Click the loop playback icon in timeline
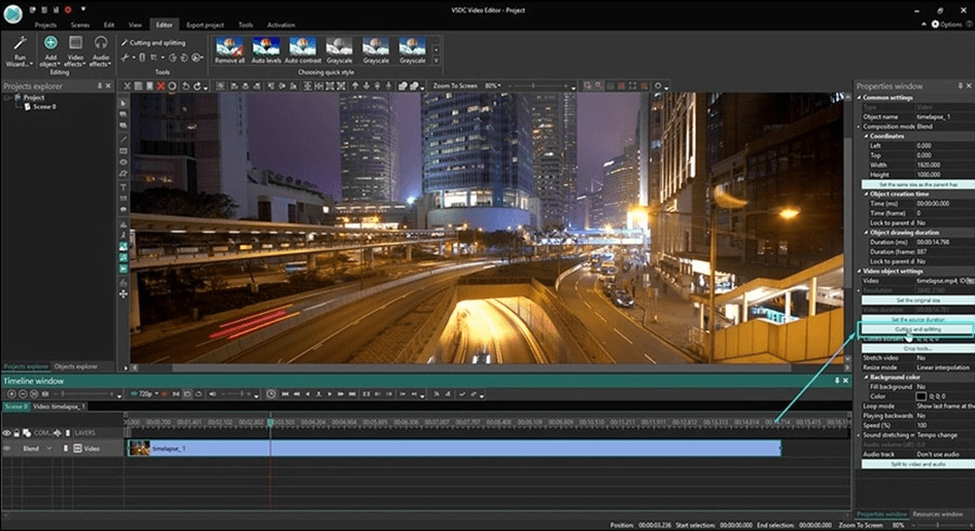Viewport: 975px width, 531px height. point(198,394)
